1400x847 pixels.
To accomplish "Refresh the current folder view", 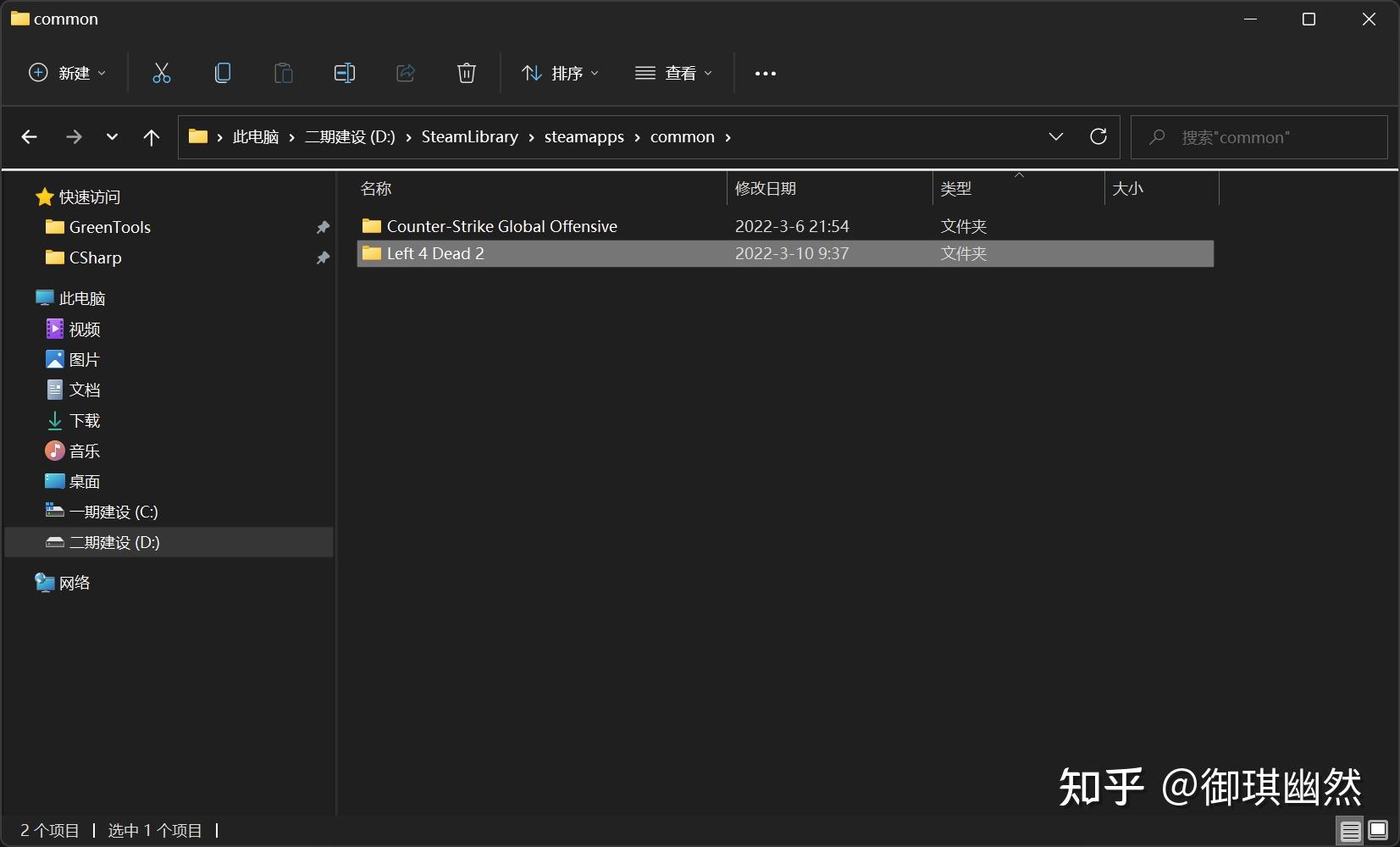I will tap(1098, 136).
